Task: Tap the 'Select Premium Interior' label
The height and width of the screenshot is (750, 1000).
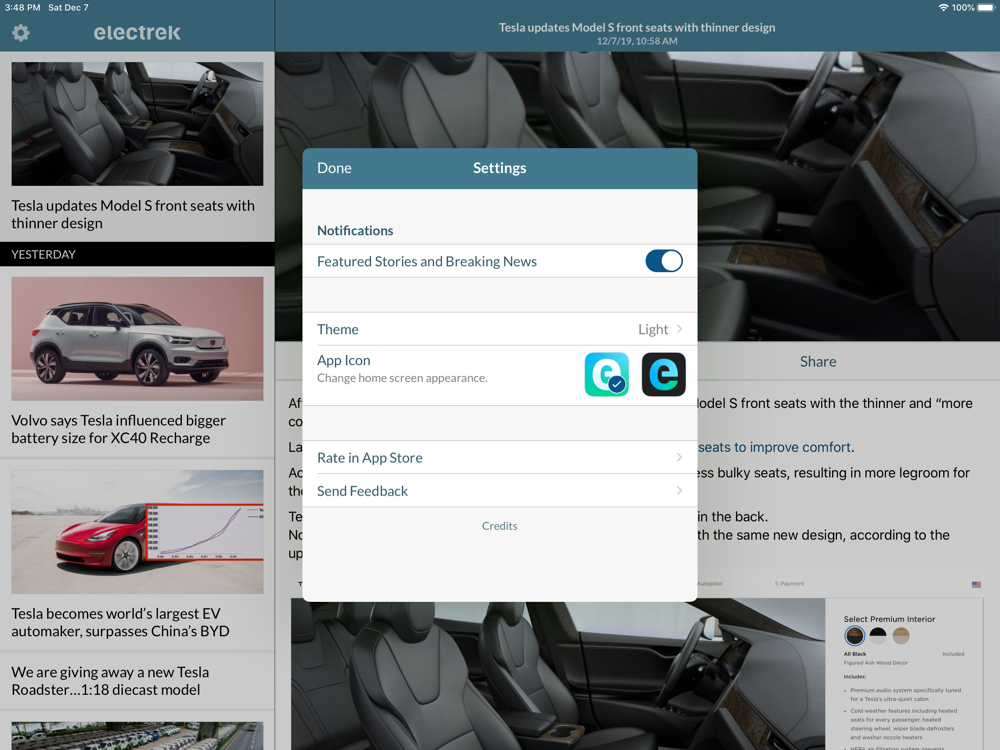Action: [x=889, y=619]
